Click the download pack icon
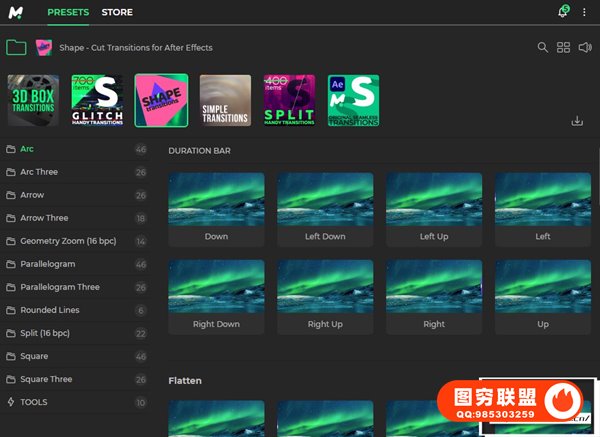The height and width of the screenshot is (437, 600). (x=577, y=121)
